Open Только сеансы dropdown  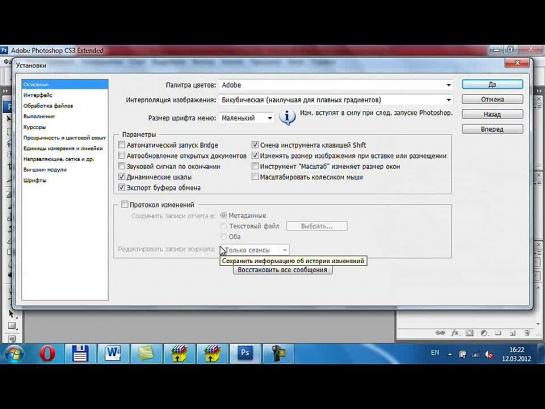click(254, 250)
